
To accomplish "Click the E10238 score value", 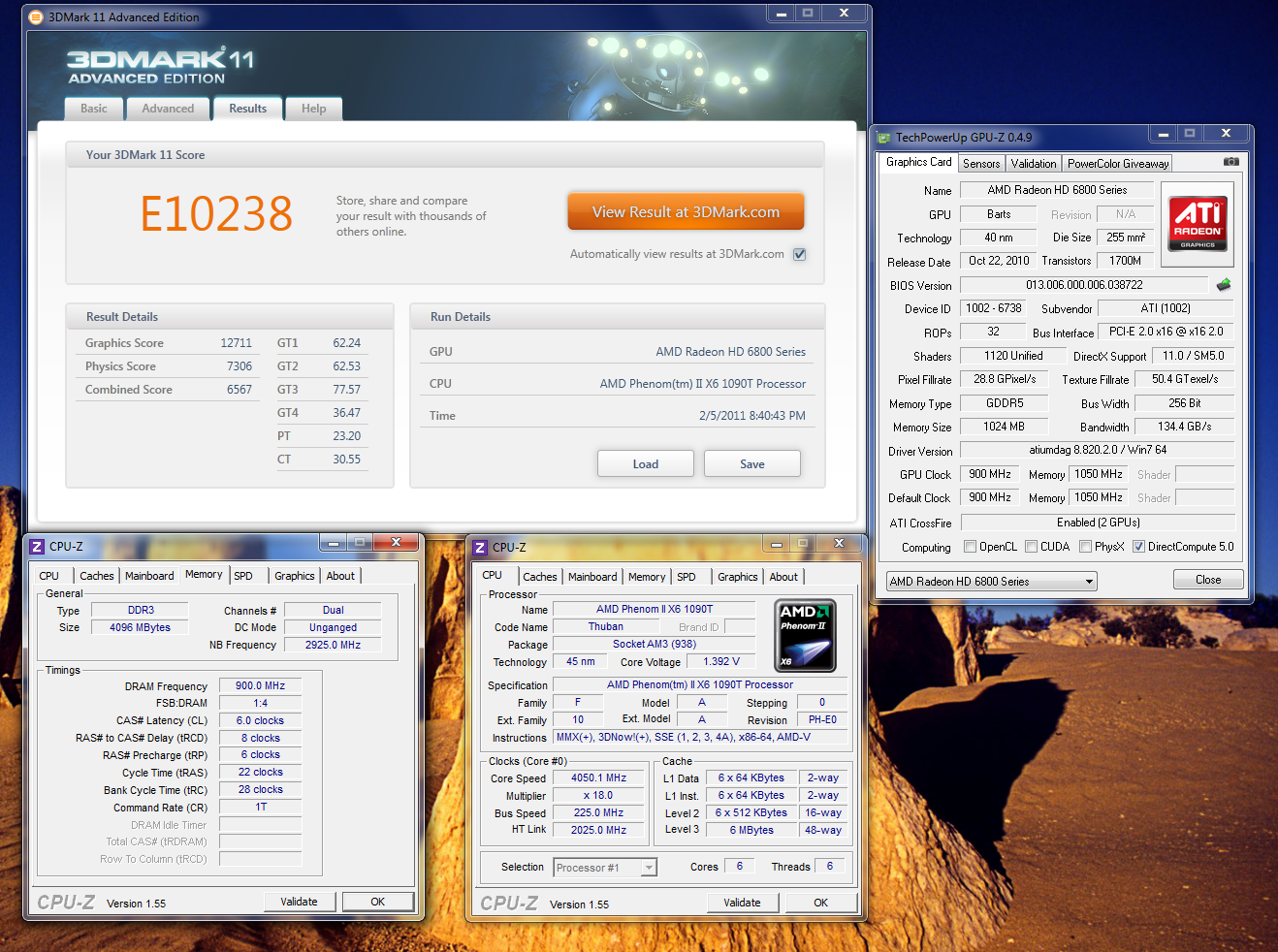I will click(x=217, y=214).
